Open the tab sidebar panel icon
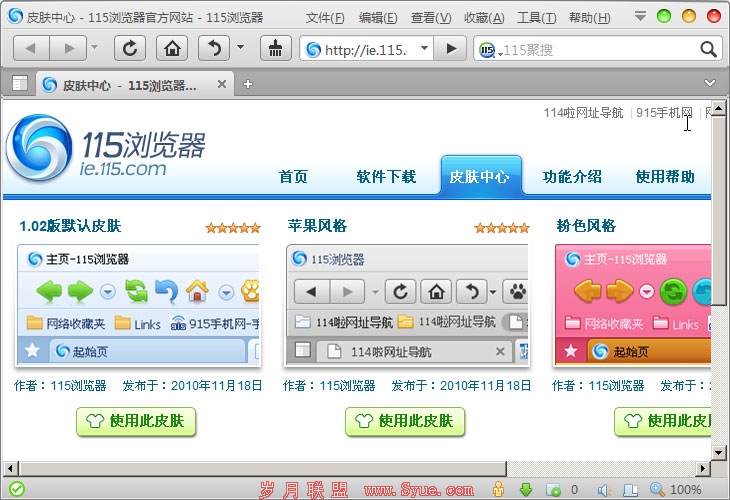Viewport: 730px width, 500px height. (20, 83)
